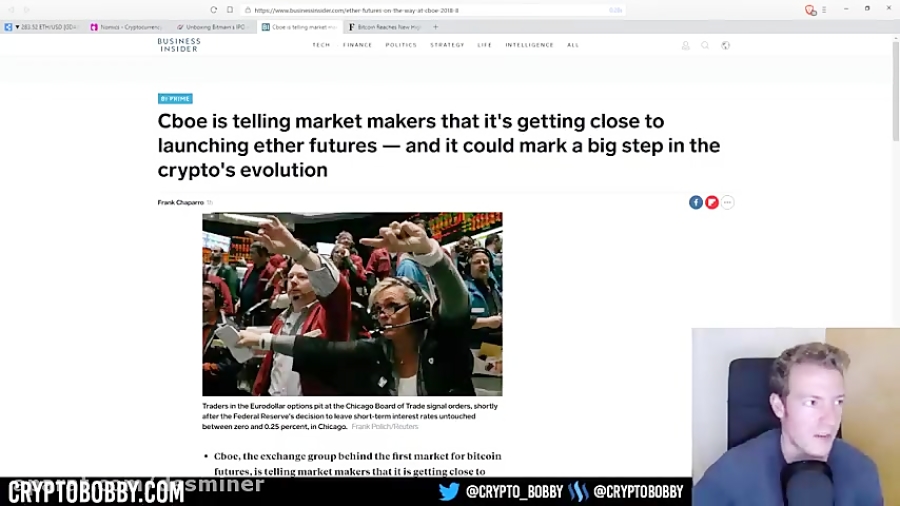Image resolution: width=900 pixels, height=506 pixels.
Task: Open the Life navigation section
Action: pyautogui.click(x=484, y=45)
